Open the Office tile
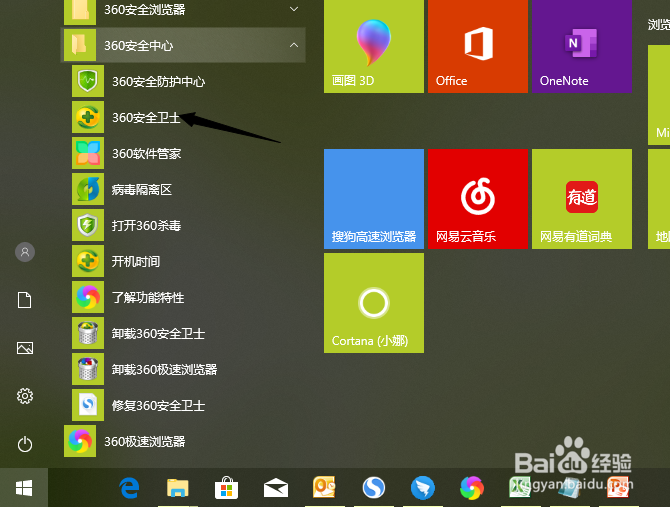This screenshot has width=670, height=507. 478,46
